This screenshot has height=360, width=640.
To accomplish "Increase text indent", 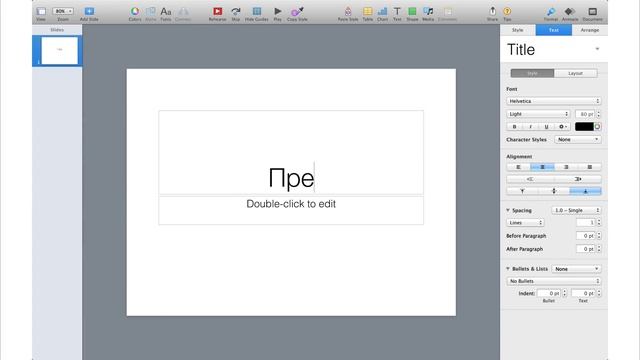I will pos(578,179).
